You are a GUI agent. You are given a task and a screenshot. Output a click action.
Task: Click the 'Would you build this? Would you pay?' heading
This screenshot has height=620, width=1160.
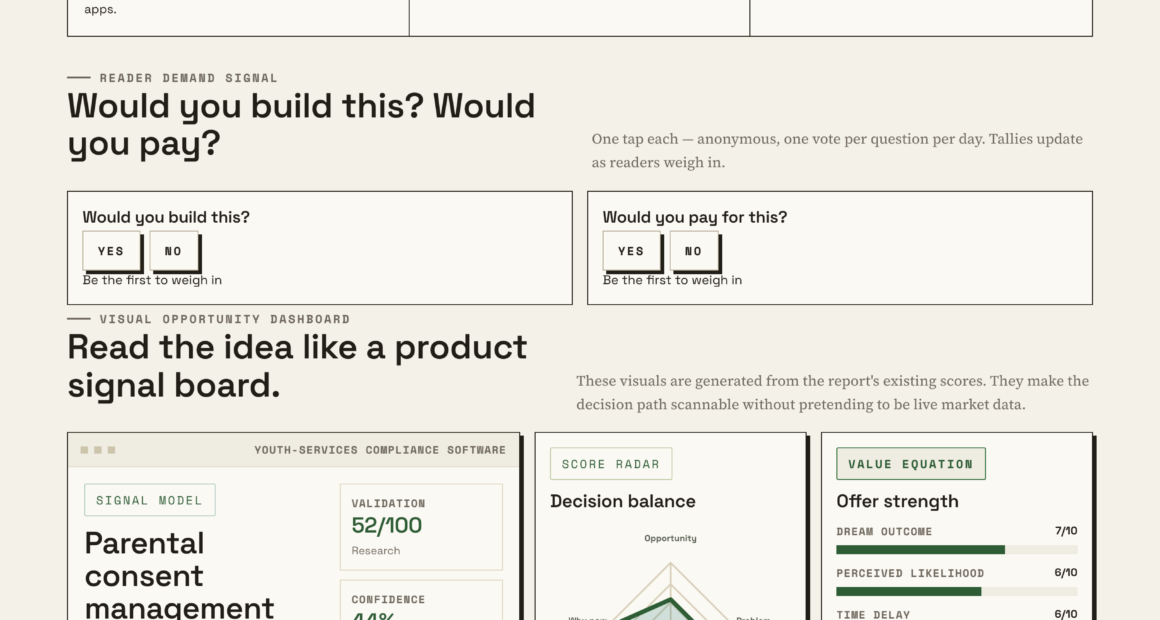coord(301,124)
